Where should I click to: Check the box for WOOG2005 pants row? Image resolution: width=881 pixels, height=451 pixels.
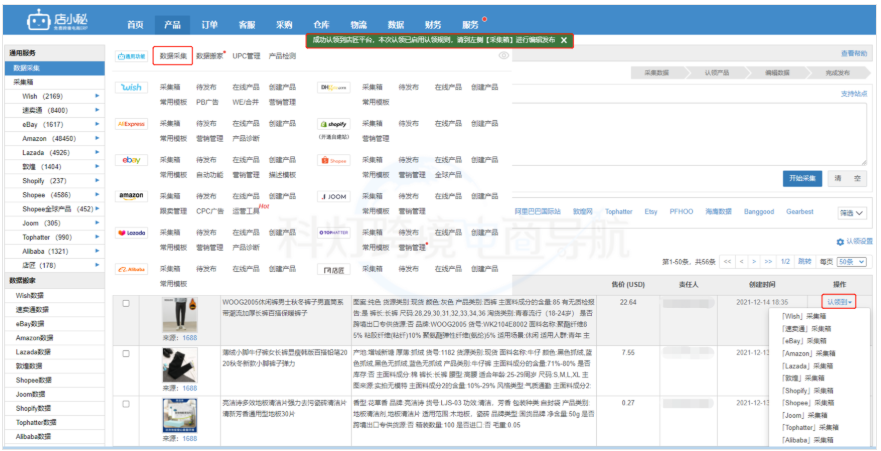126,303
